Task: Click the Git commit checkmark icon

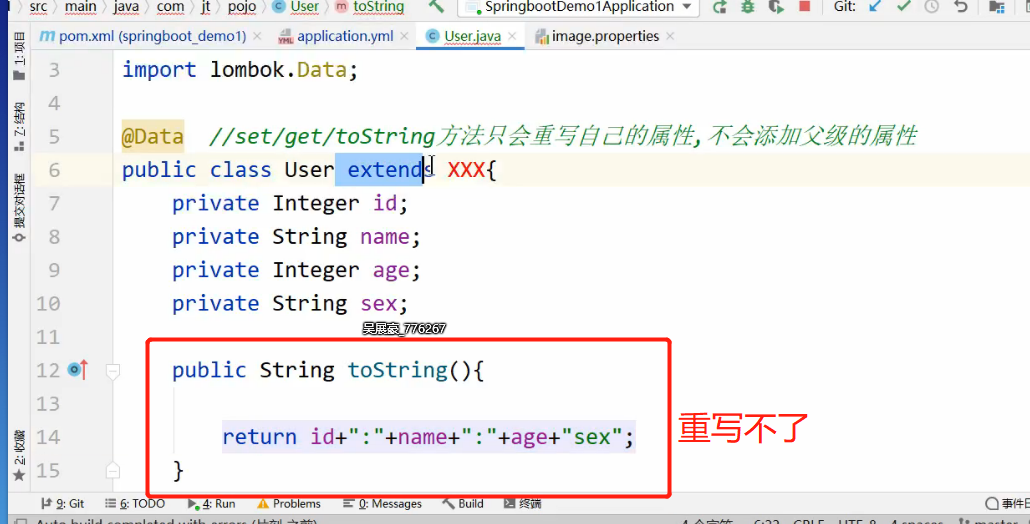Action: pos(904,7)
